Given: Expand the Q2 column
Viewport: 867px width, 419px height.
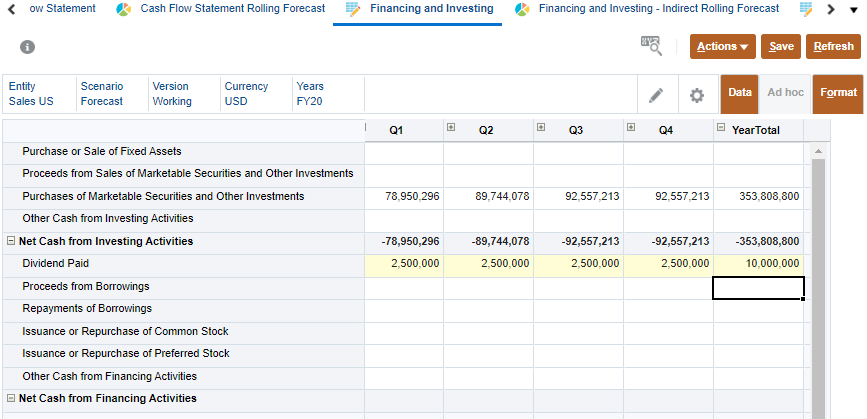Looking at the screenshot, I should 451,127.
